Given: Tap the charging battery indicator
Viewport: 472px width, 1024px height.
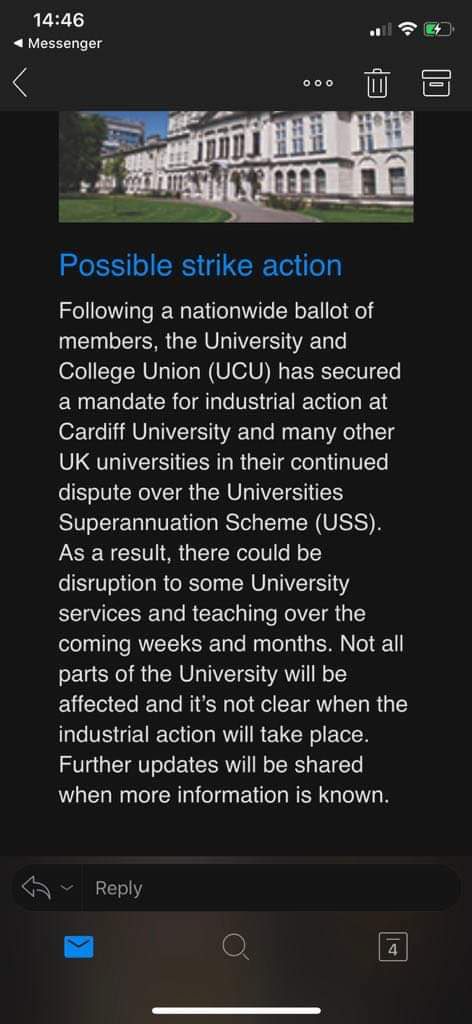Looking at the screenshot, I should [x=439, y=29].
